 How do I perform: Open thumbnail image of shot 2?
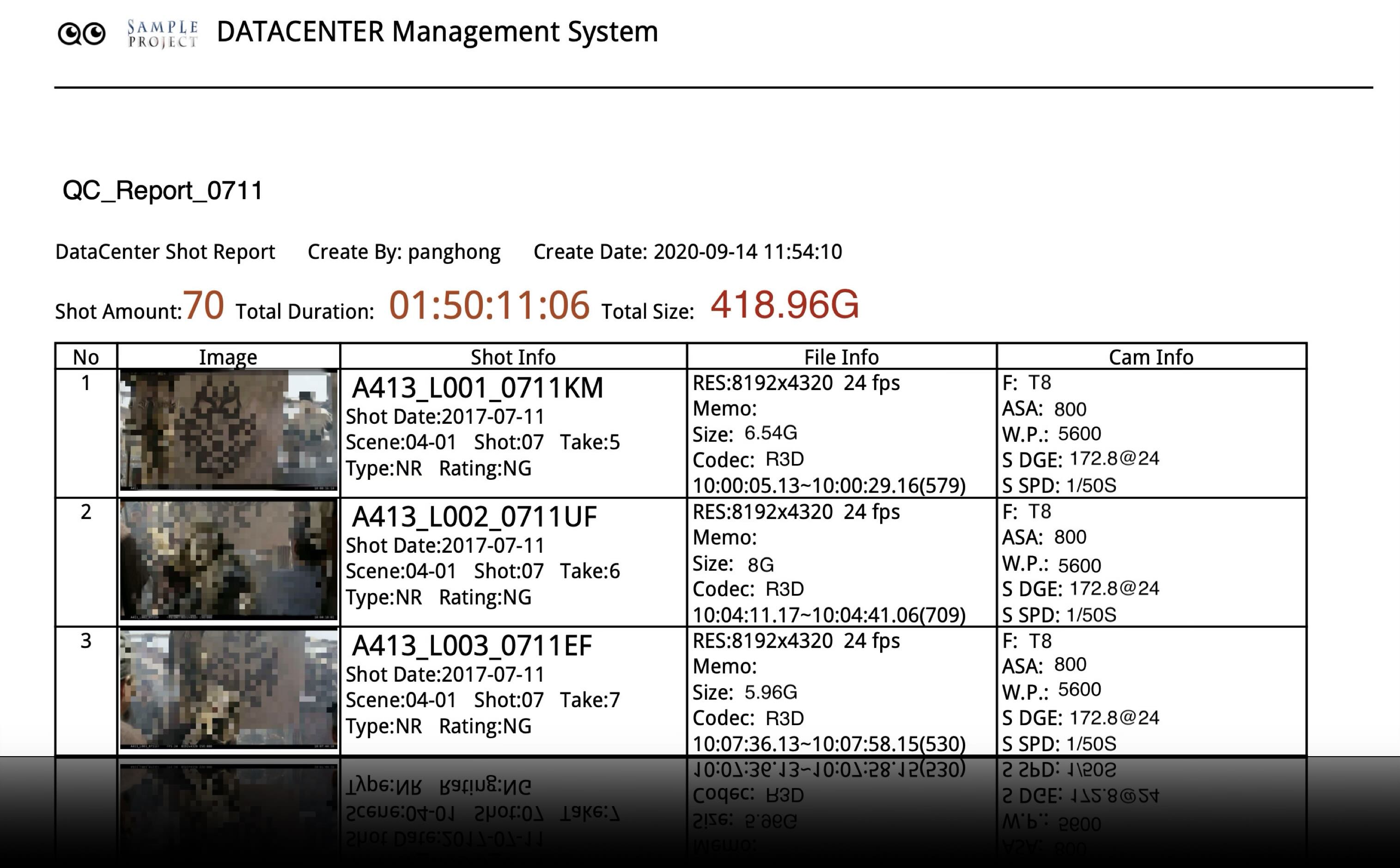pyautogui.click(x=228, y=560)
